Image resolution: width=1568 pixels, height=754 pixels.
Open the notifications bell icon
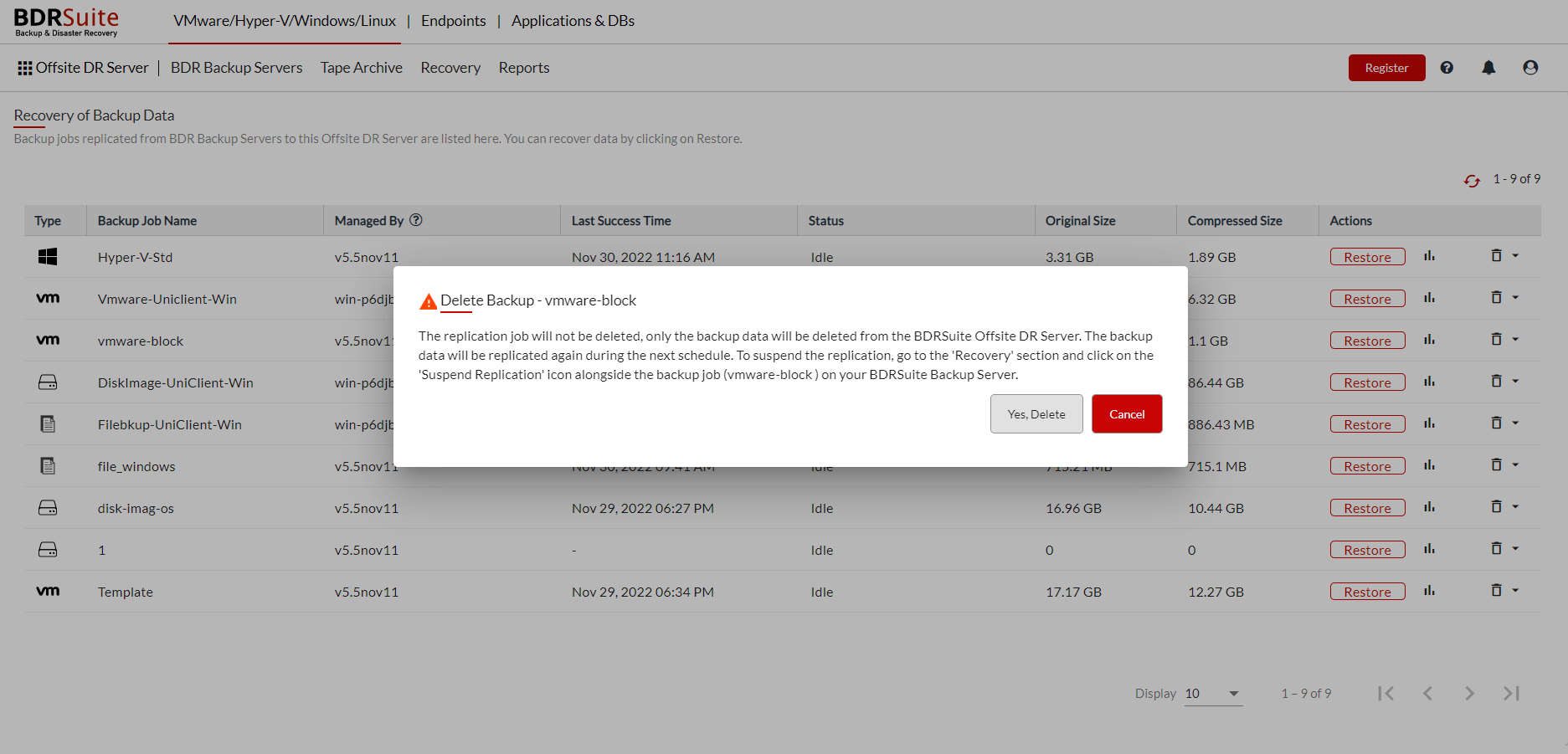pyautogui.click(x=1488, y=68)
